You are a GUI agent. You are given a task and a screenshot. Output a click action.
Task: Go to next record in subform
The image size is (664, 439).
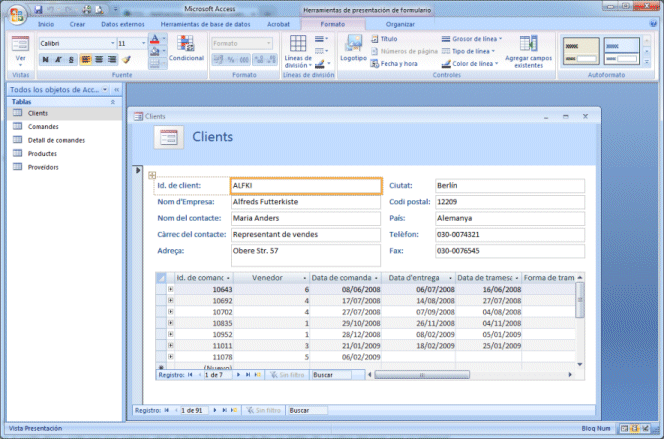coord(238,375)
